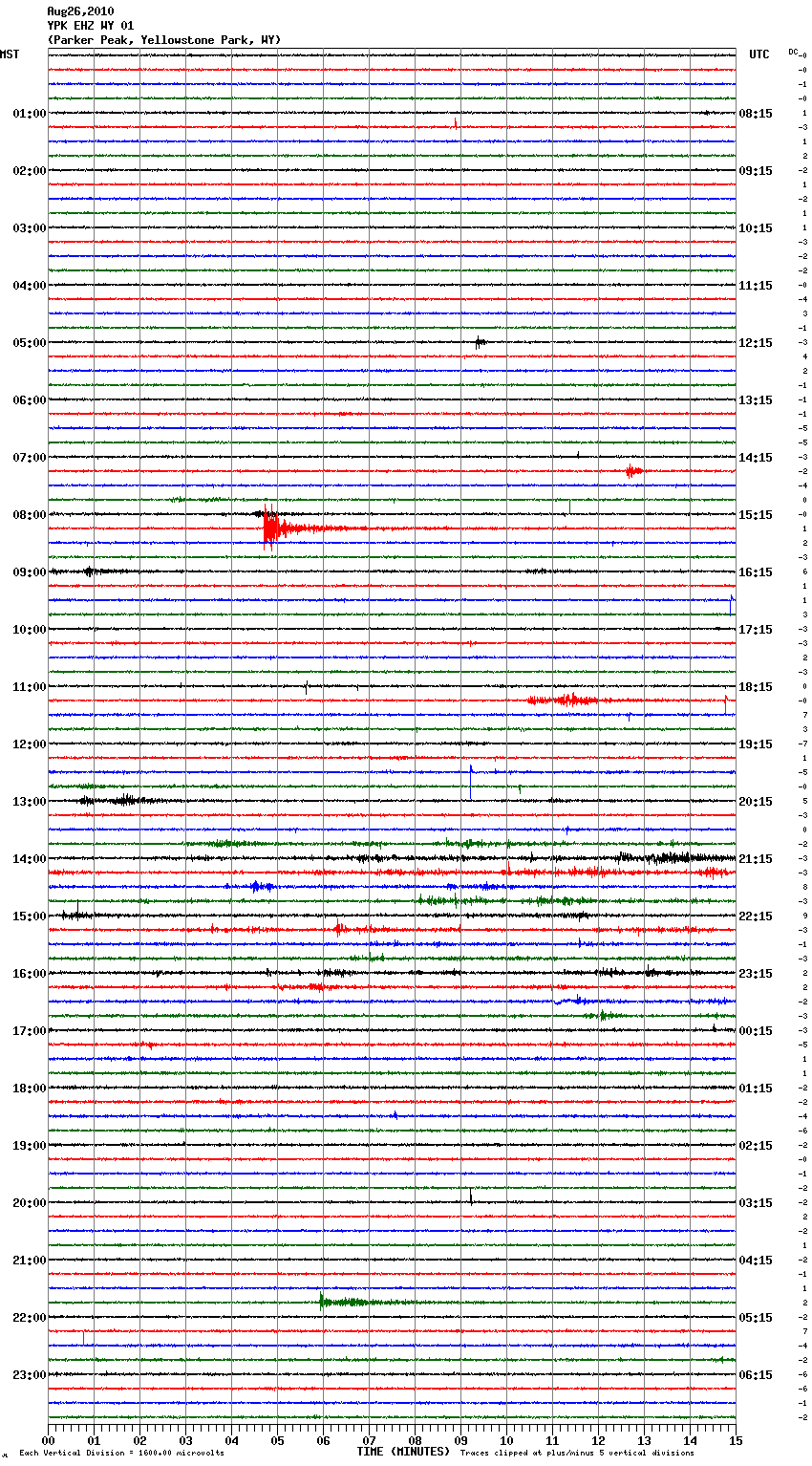The width and height of the screenshot is (812, 1466).
Task: Click the 12:00 MST time label
Action: (30, 744)
